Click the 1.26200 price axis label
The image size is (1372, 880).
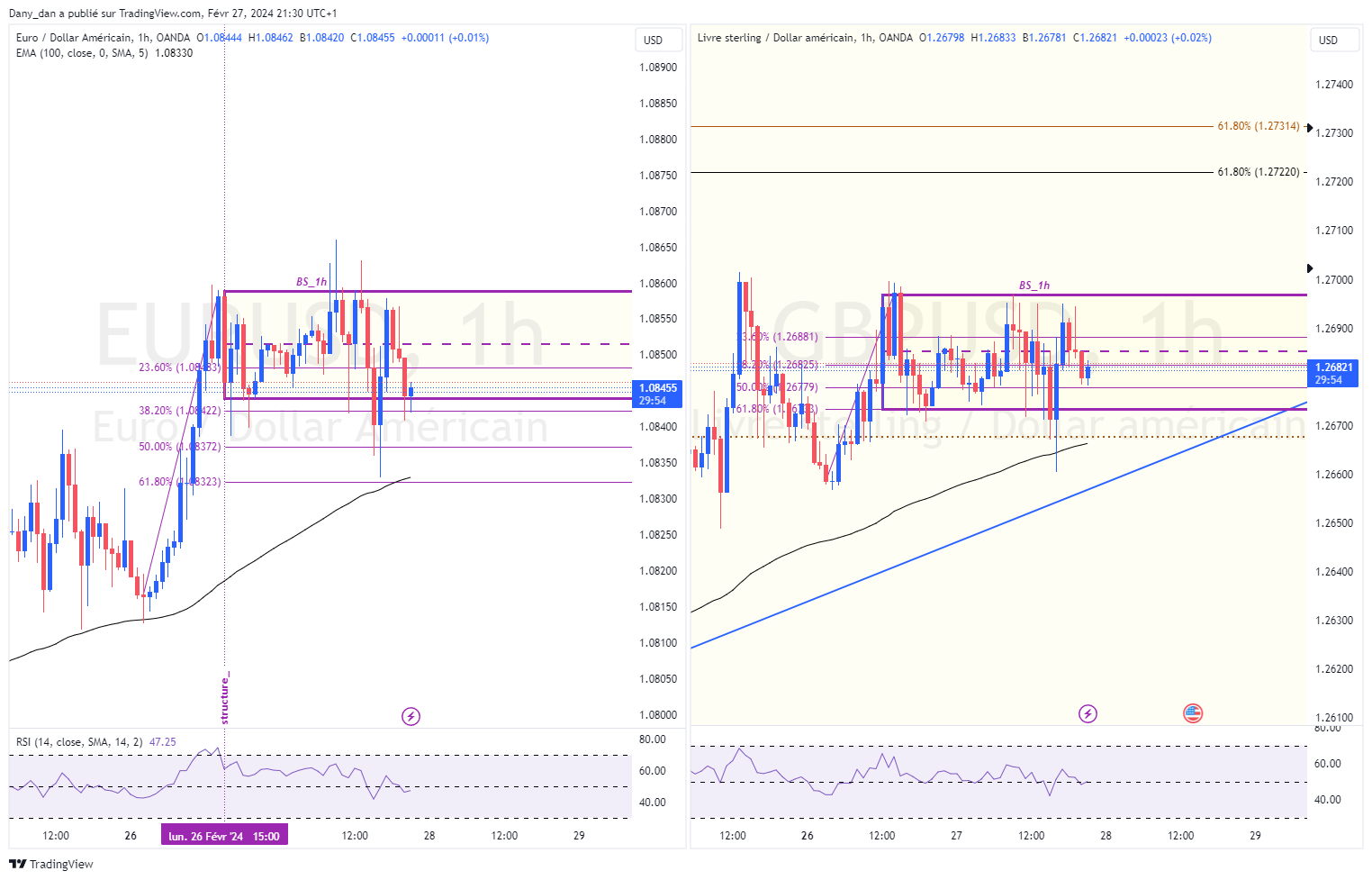pos(1334,669)
